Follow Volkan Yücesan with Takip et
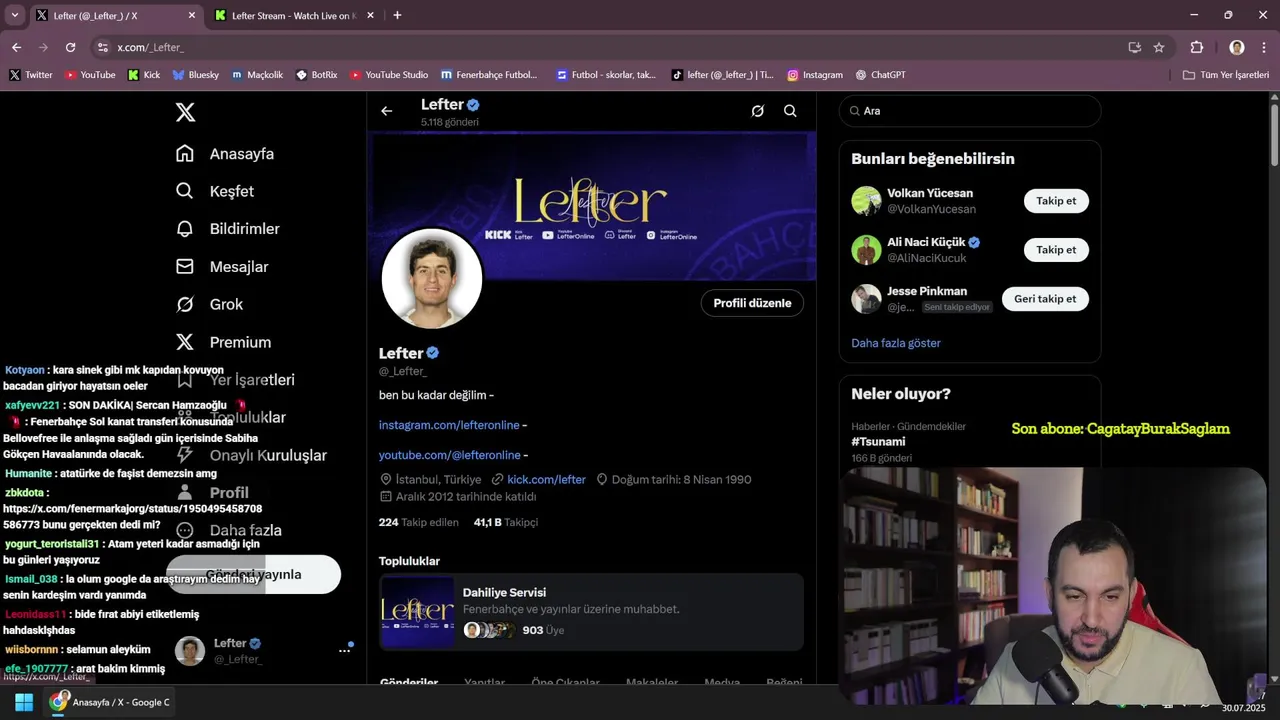Screen dimensions: 1280x720 click(x=1056, y=201)
